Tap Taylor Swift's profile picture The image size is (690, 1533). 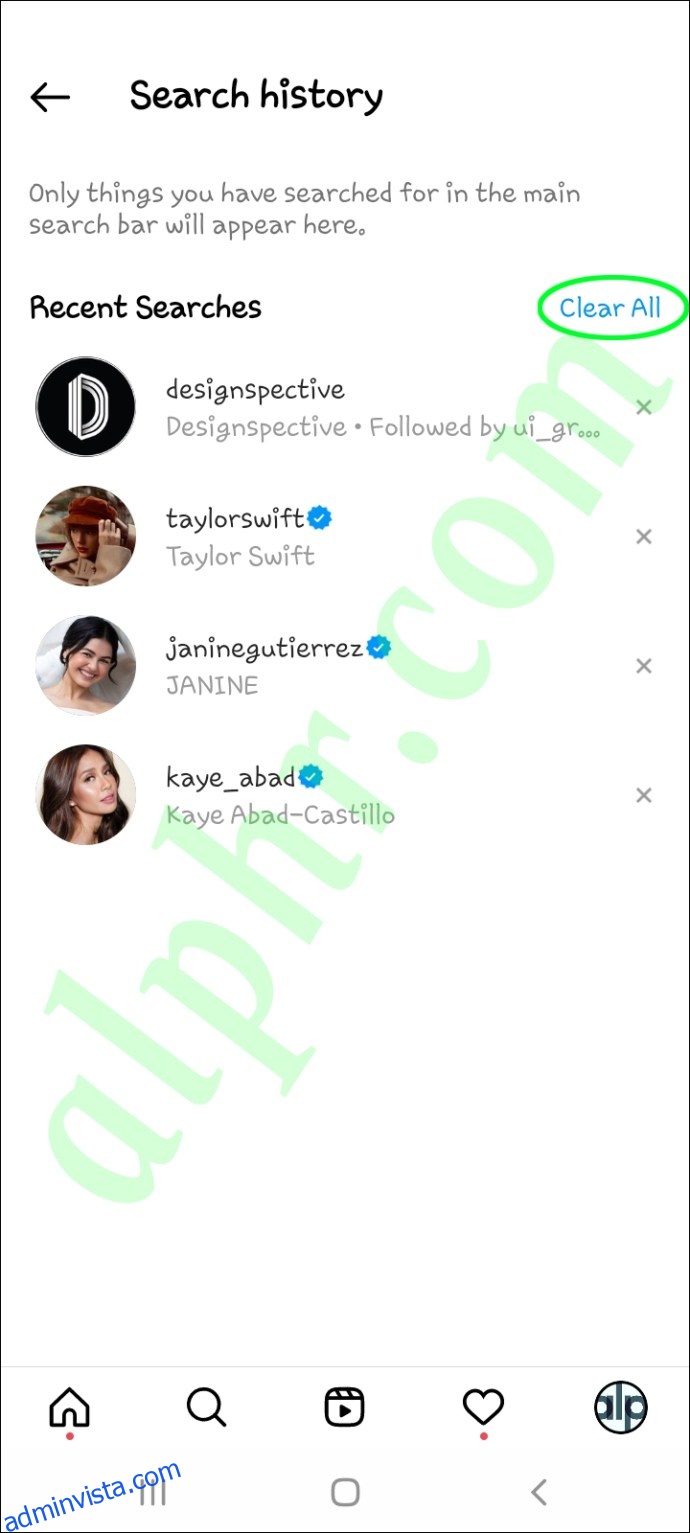click(85, 536)
